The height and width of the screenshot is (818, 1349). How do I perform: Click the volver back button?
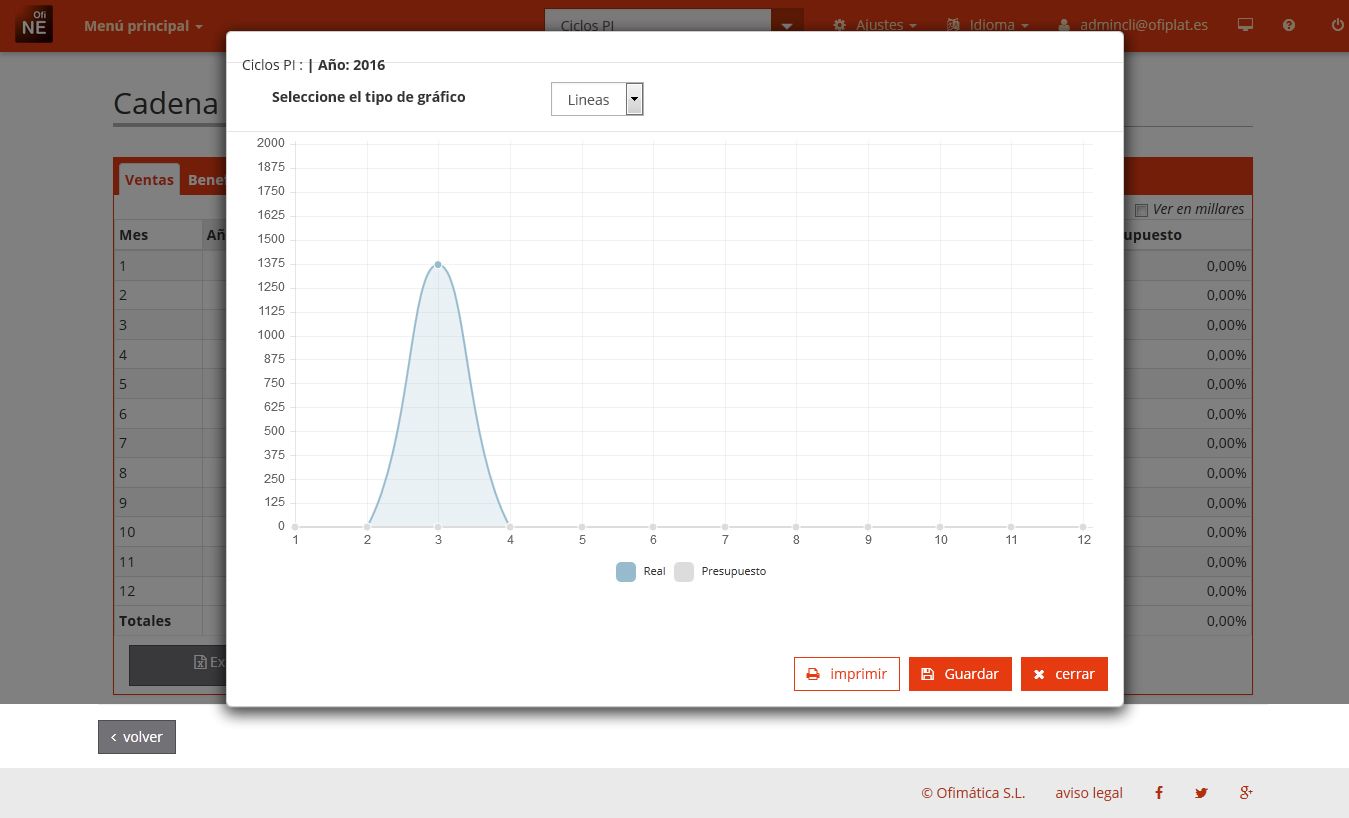(x=137, y=737)
